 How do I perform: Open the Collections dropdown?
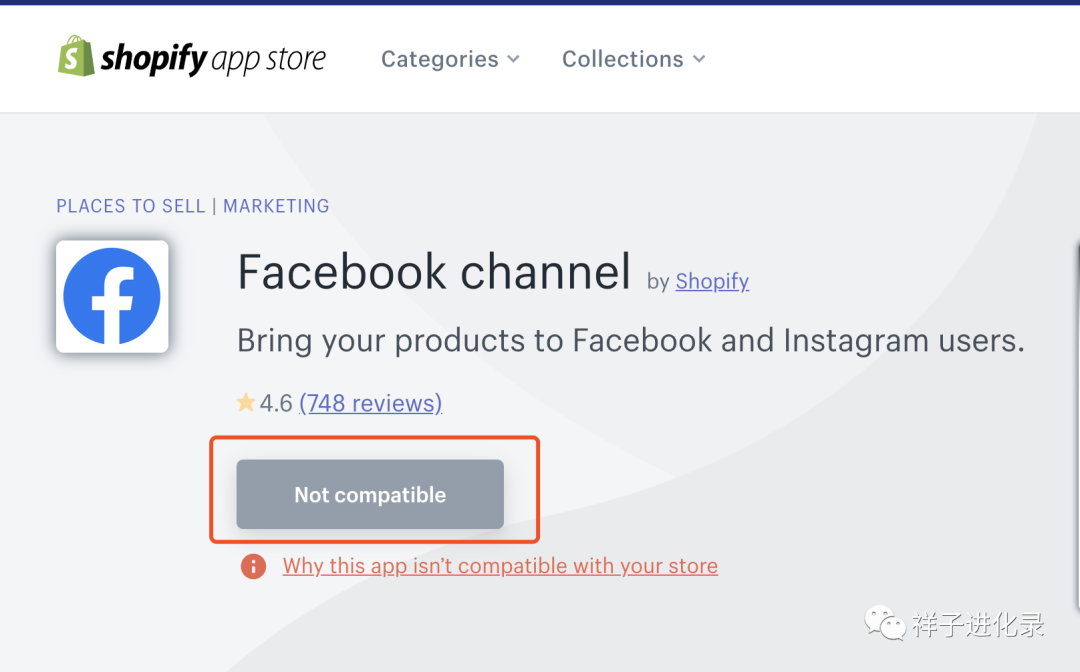(x=622, y=59)
